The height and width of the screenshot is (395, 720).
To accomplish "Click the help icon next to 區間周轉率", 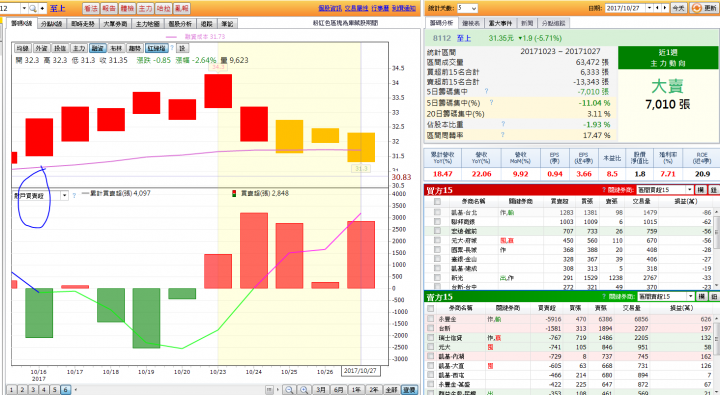I will [x=503, y=135].
